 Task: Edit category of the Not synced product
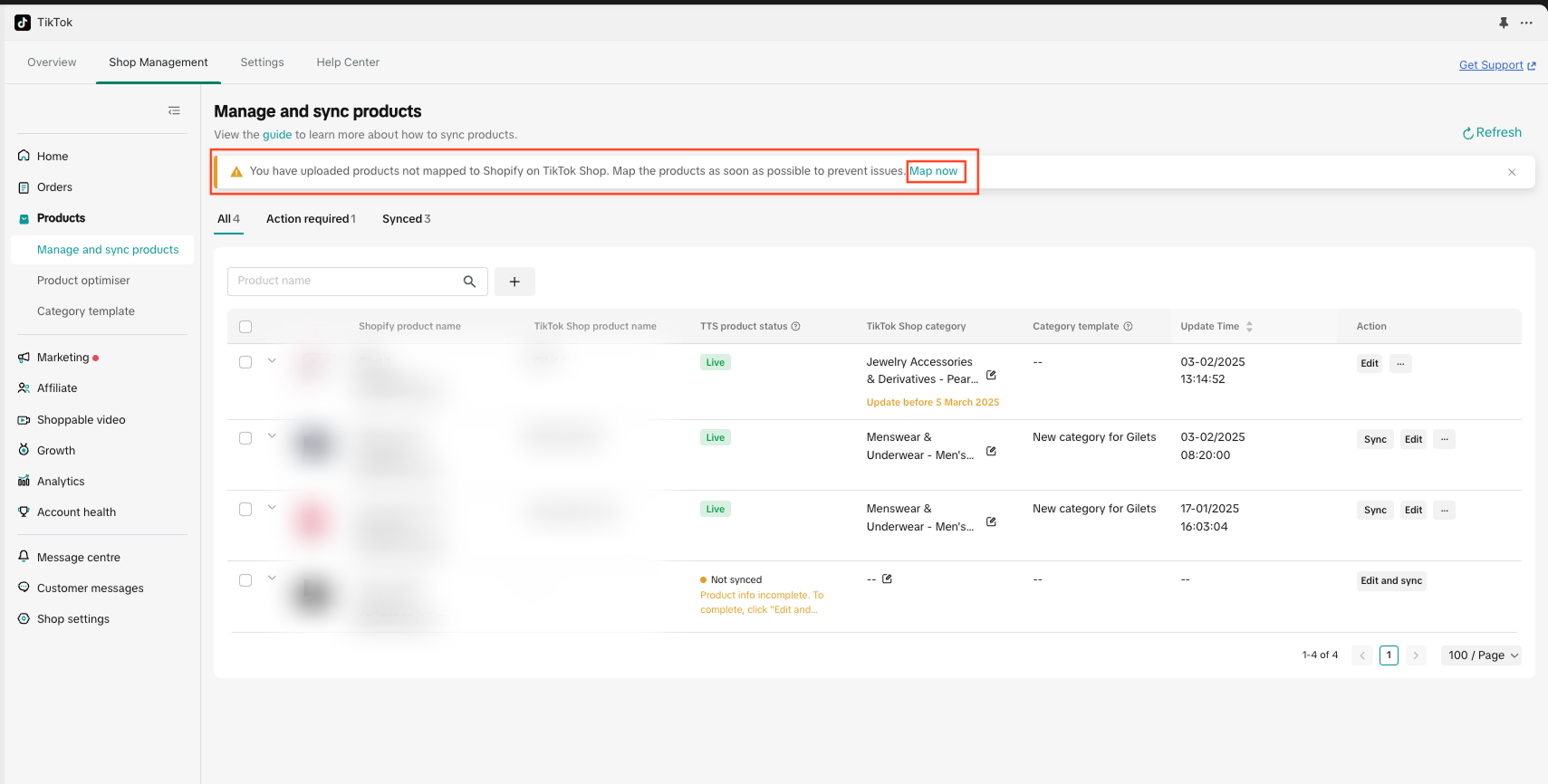pyautogui.click(x=887, y=578)
